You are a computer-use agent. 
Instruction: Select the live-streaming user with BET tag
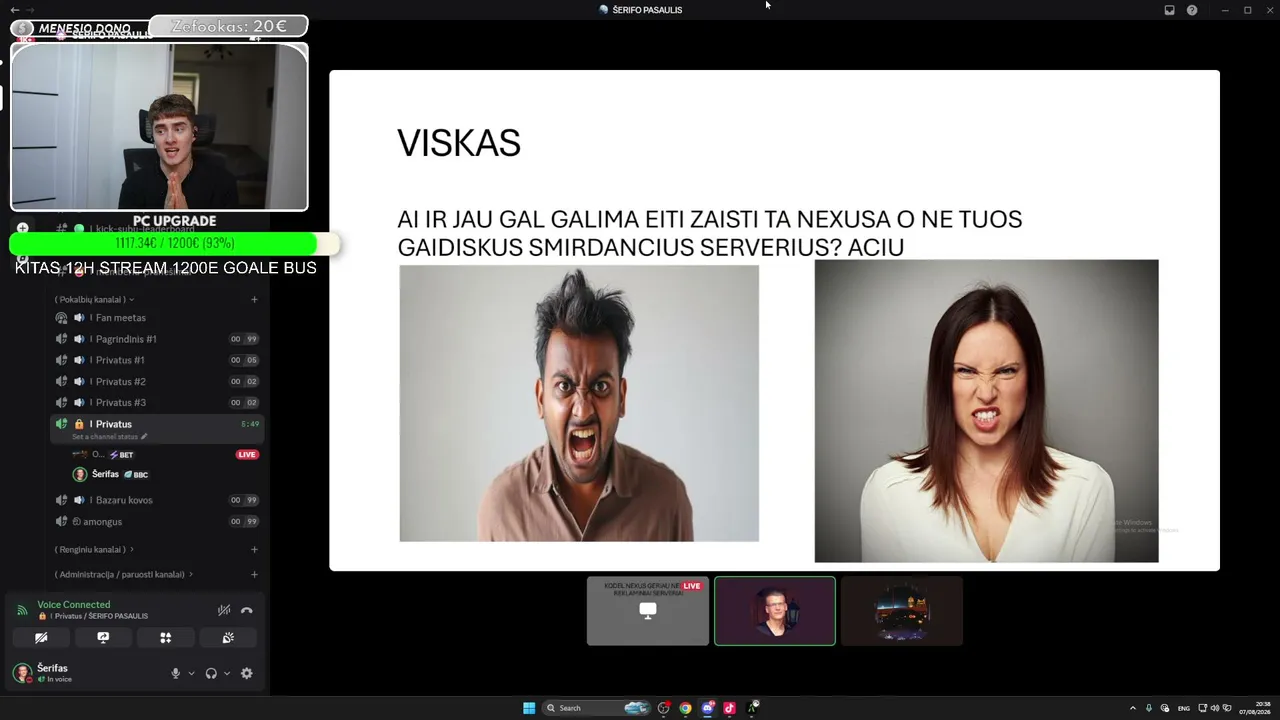click(165, 454)
